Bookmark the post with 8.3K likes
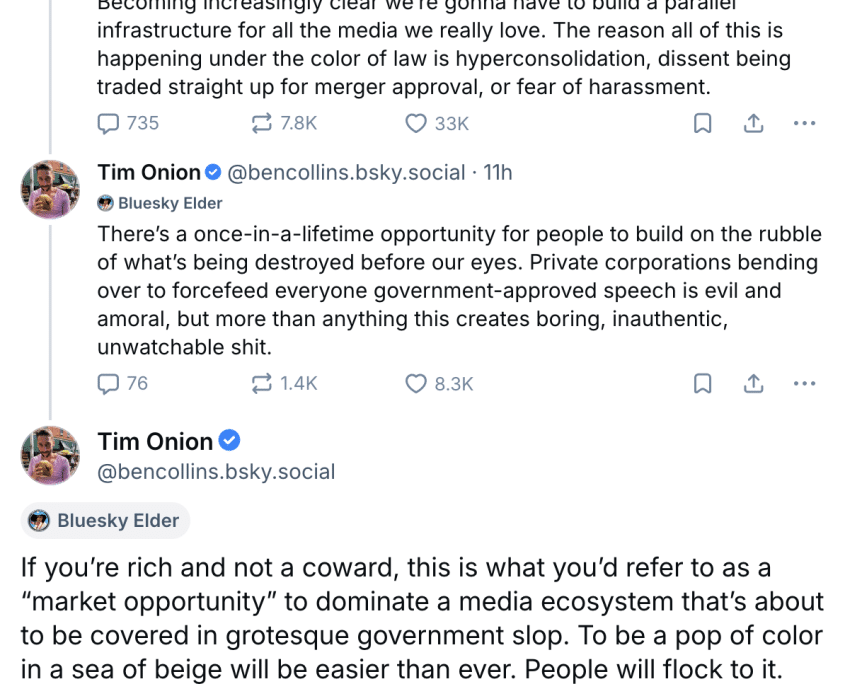Viewport: 845px width, 684px height. click(703, 383)
